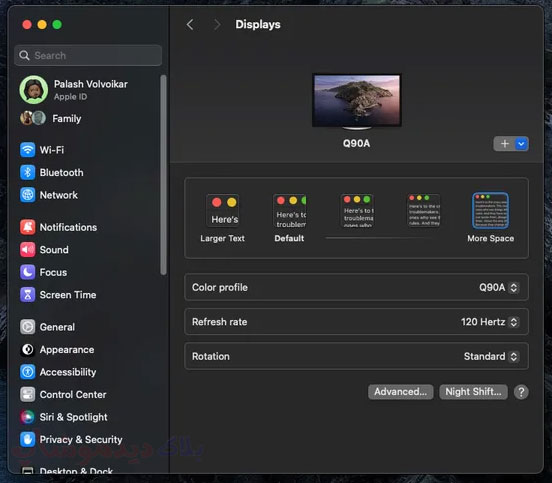Select Bluetooth label in sidebar
Image resolution: width=552 pixels, height=483 pixels.
click(62, 172)
